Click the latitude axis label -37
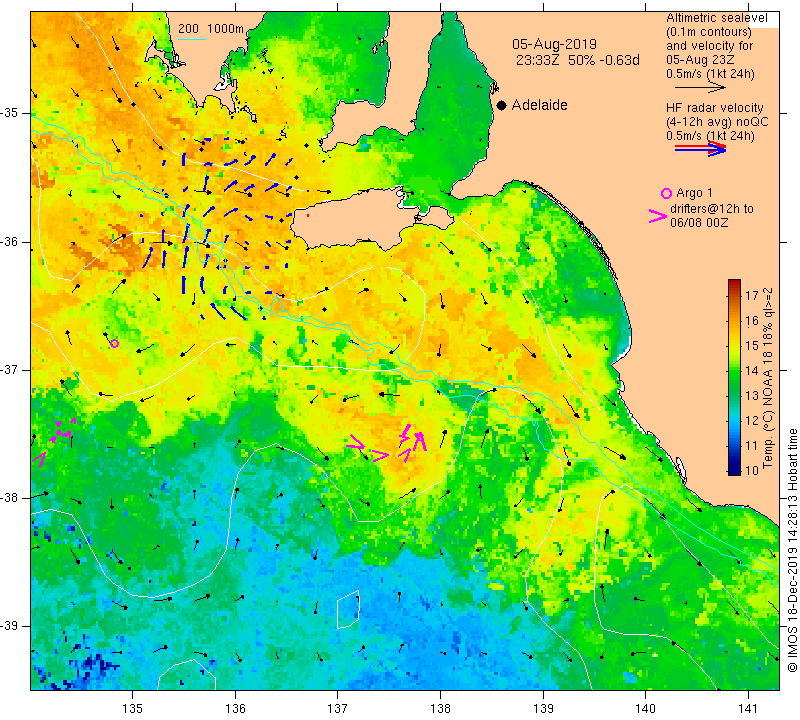Image resolution: width=800 pixels, height=720 pixels. pyautogui.click(x=10, y=369)
